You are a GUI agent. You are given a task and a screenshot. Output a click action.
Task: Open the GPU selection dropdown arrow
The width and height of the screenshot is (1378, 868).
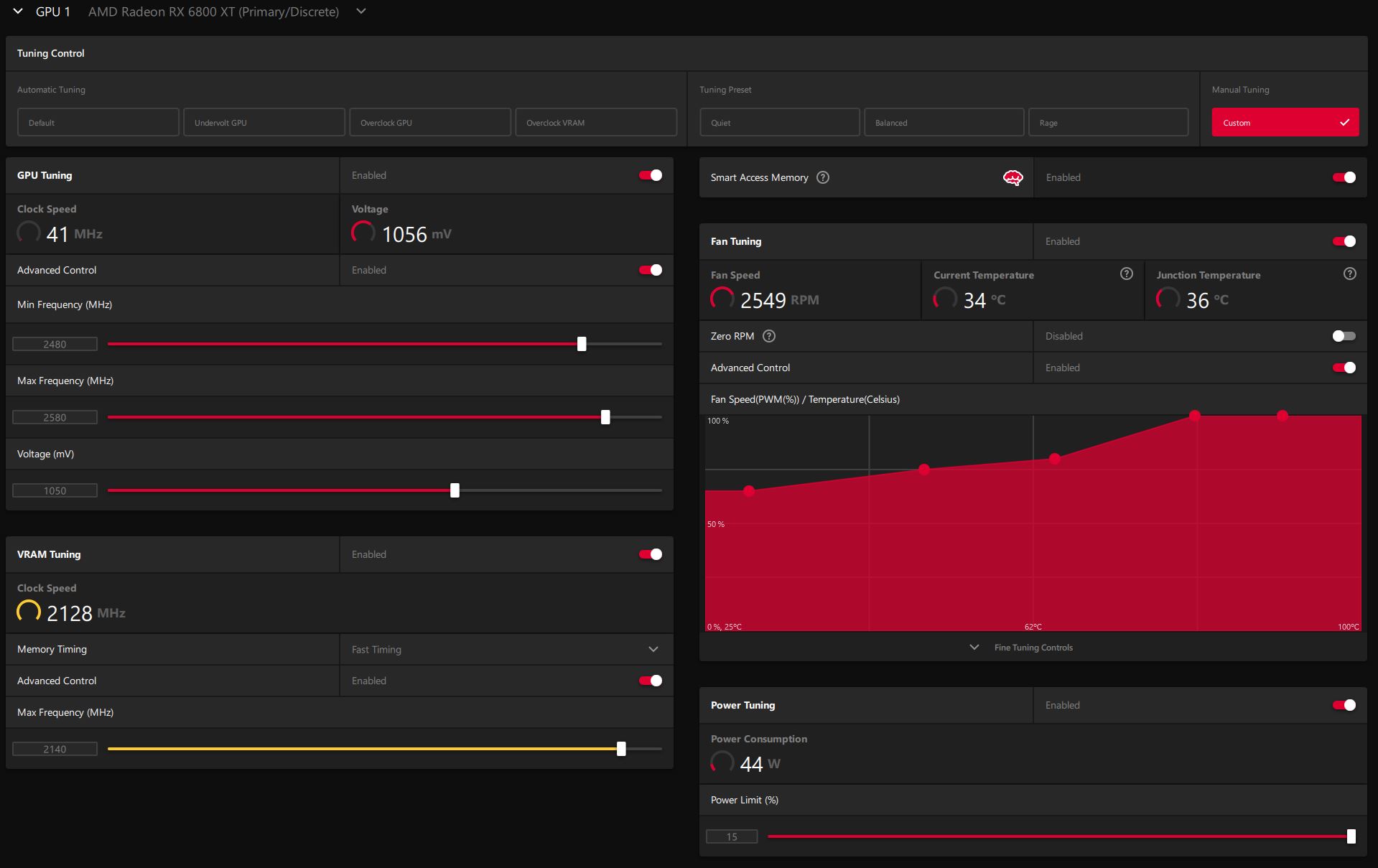361,11
